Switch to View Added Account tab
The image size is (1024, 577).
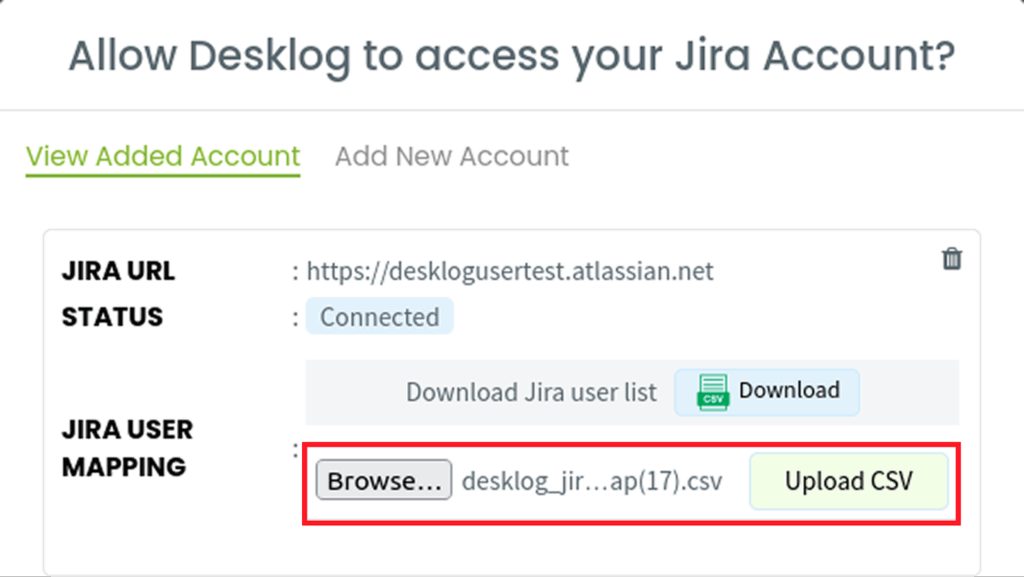pyautogui.click(x=163, y=157)
